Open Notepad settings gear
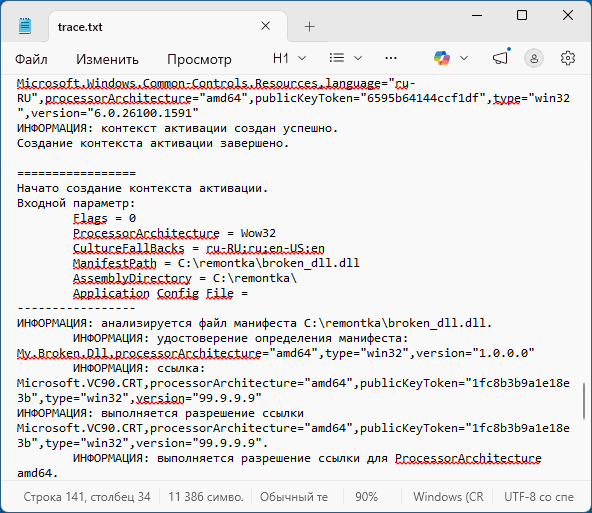The image size is (592, 513). pos(567,59)
